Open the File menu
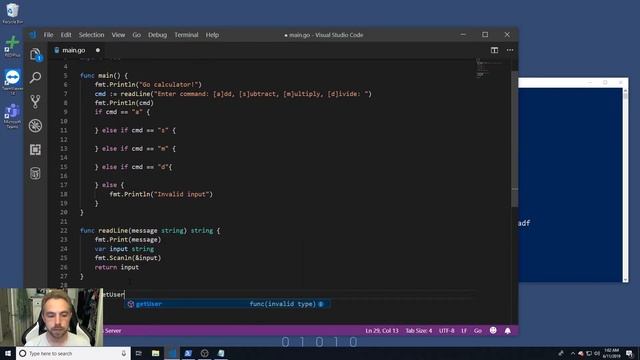The width and height of the screenshot is (640, 360). [x=49, y=35]
